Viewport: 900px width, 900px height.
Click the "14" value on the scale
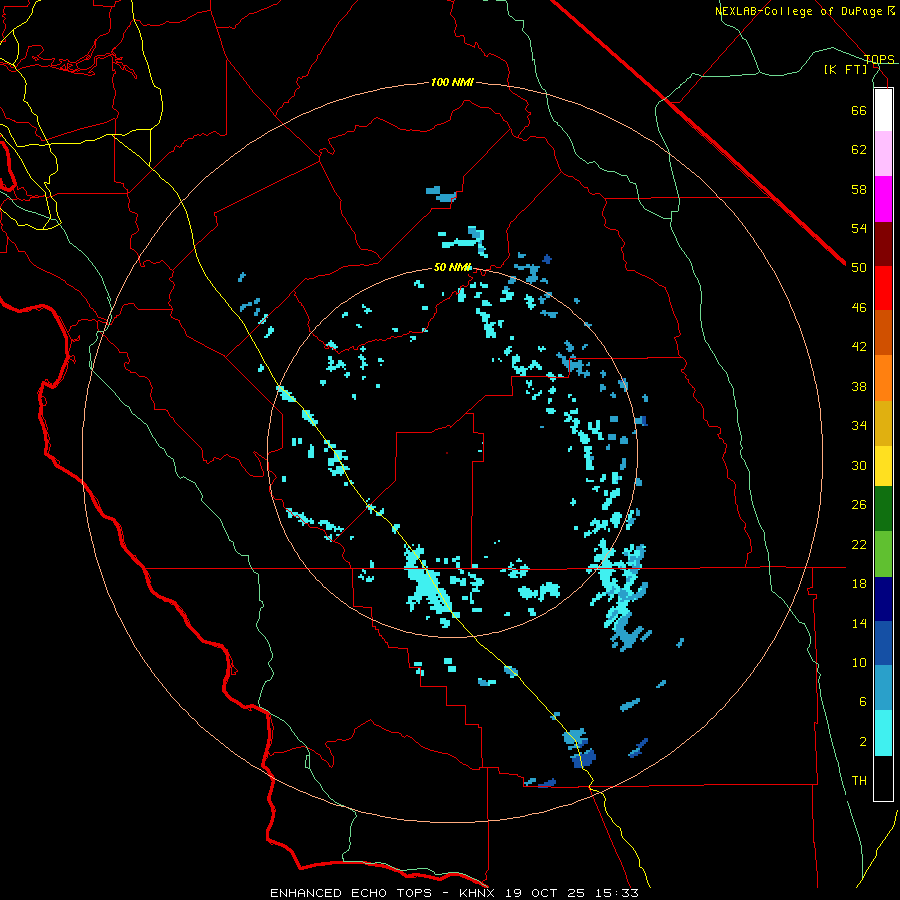[859, 623]
